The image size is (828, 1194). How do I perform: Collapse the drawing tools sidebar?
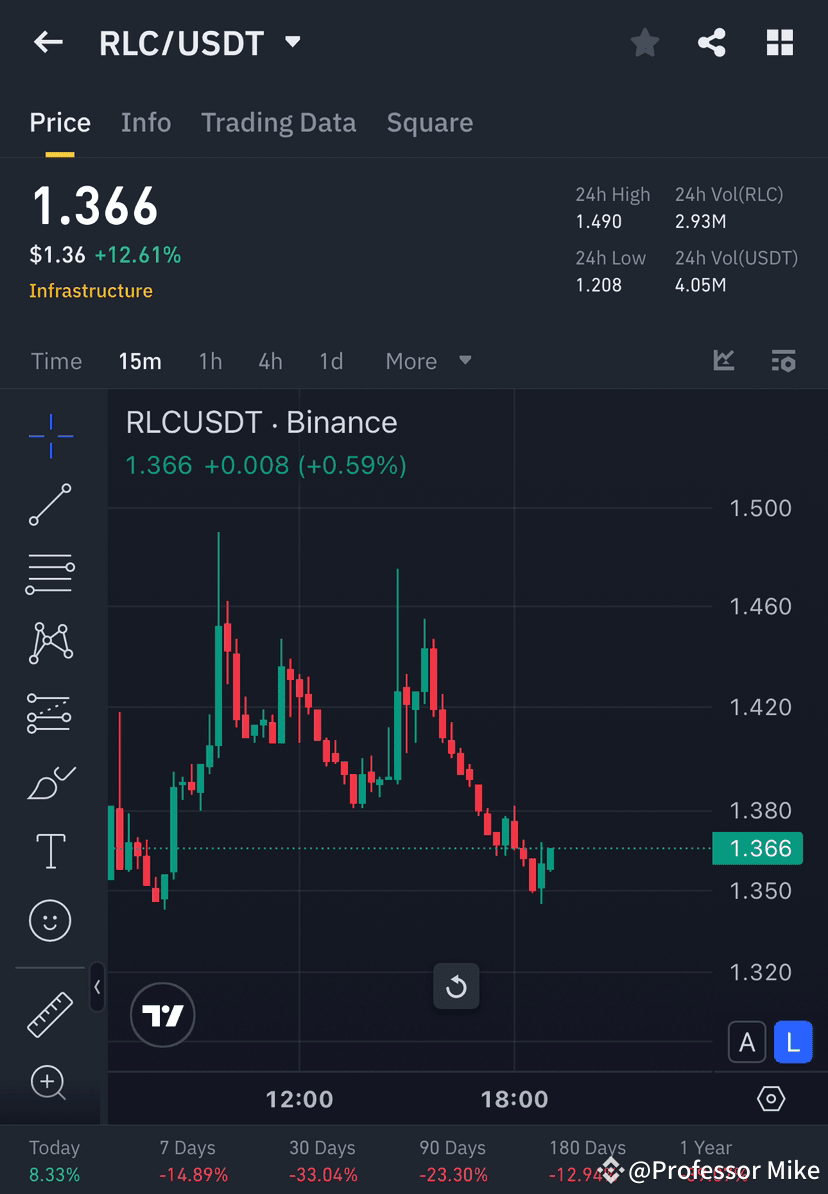97,988
